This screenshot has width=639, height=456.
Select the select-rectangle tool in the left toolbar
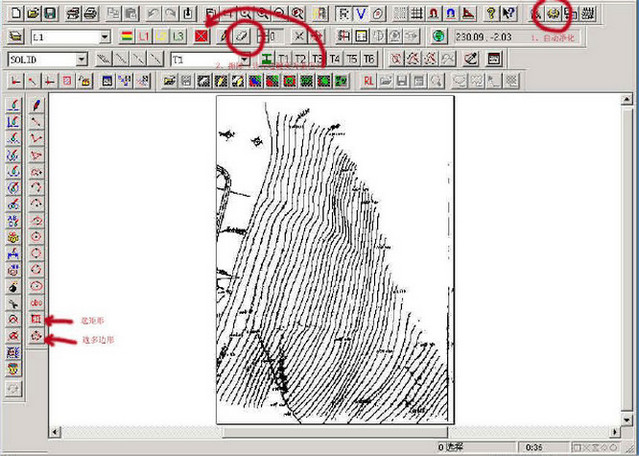[37, 320]
